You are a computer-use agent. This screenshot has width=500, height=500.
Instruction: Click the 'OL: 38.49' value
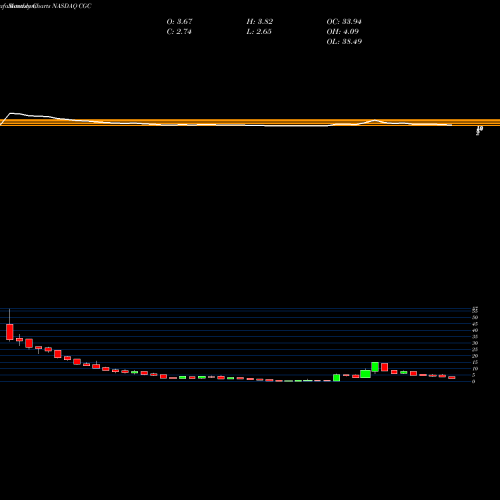(344, 42)
